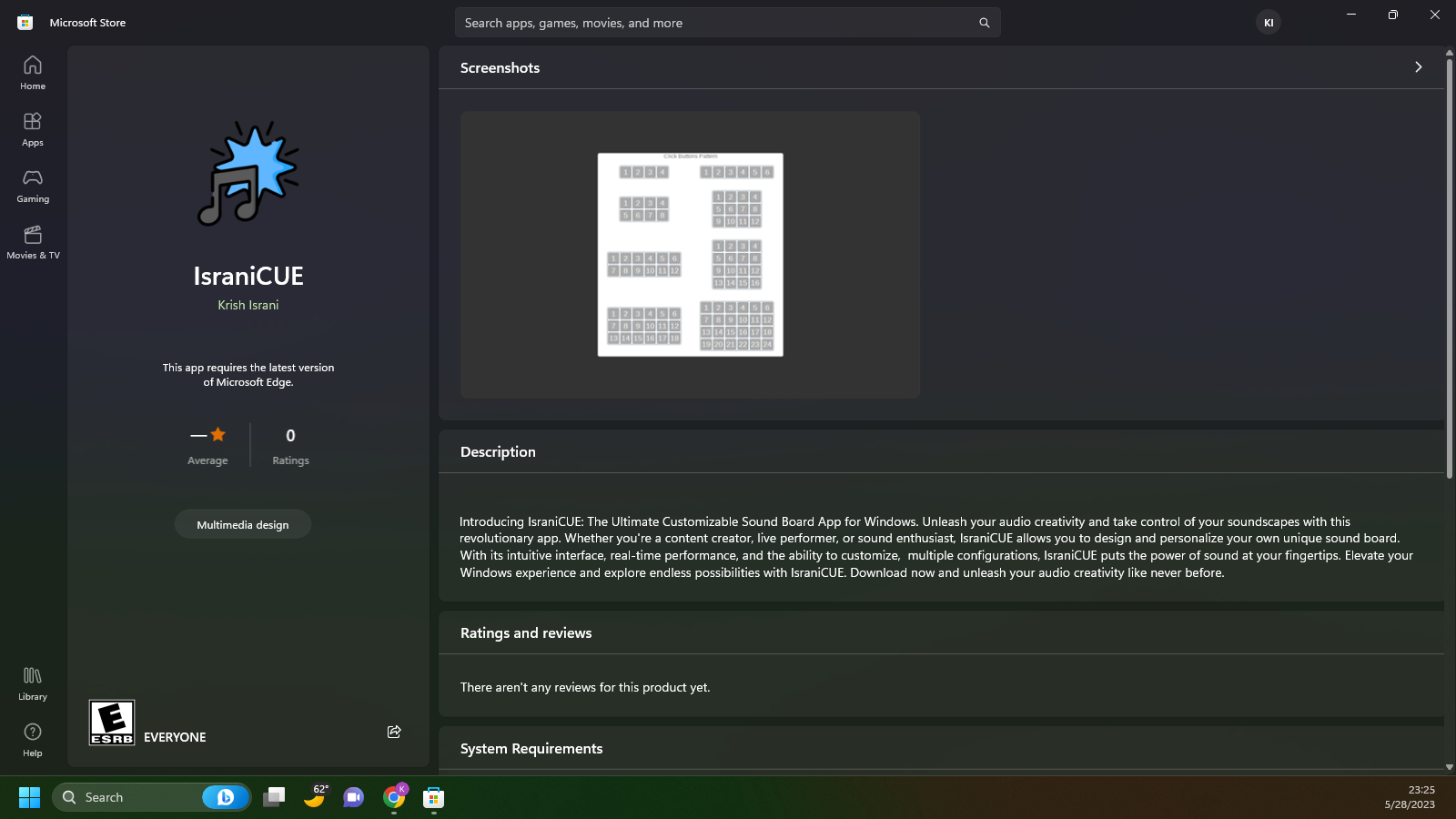Click the Screenshots section heading
Image resolution: width=1456 pixels, height=819 pixels.
pyautogui.click(x=500, y=67)
